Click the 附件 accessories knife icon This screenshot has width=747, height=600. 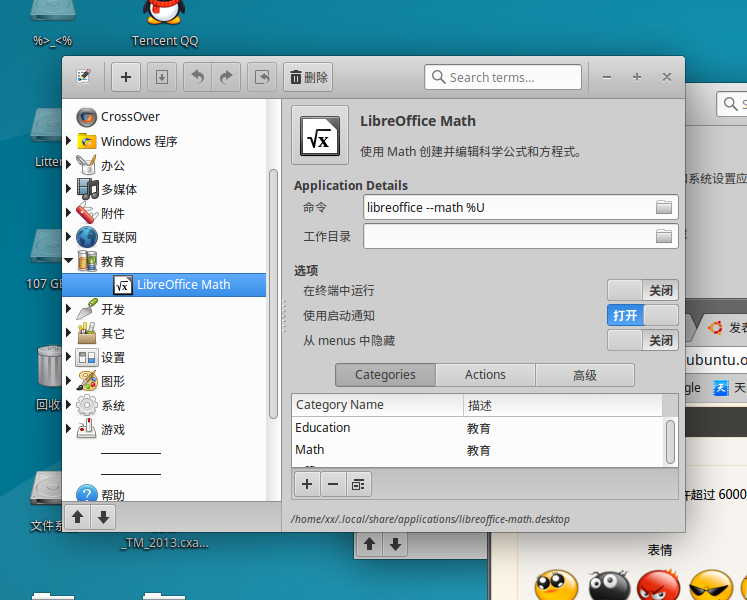pos(87,213)
